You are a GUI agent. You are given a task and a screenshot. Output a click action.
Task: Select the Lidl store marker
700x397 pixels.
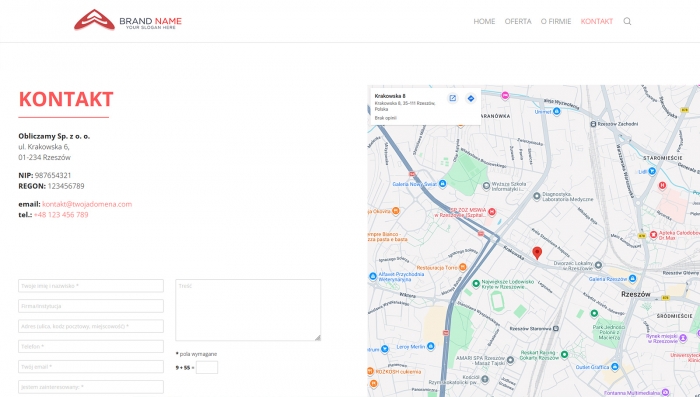pyautogui.click(x=652, y=171)
